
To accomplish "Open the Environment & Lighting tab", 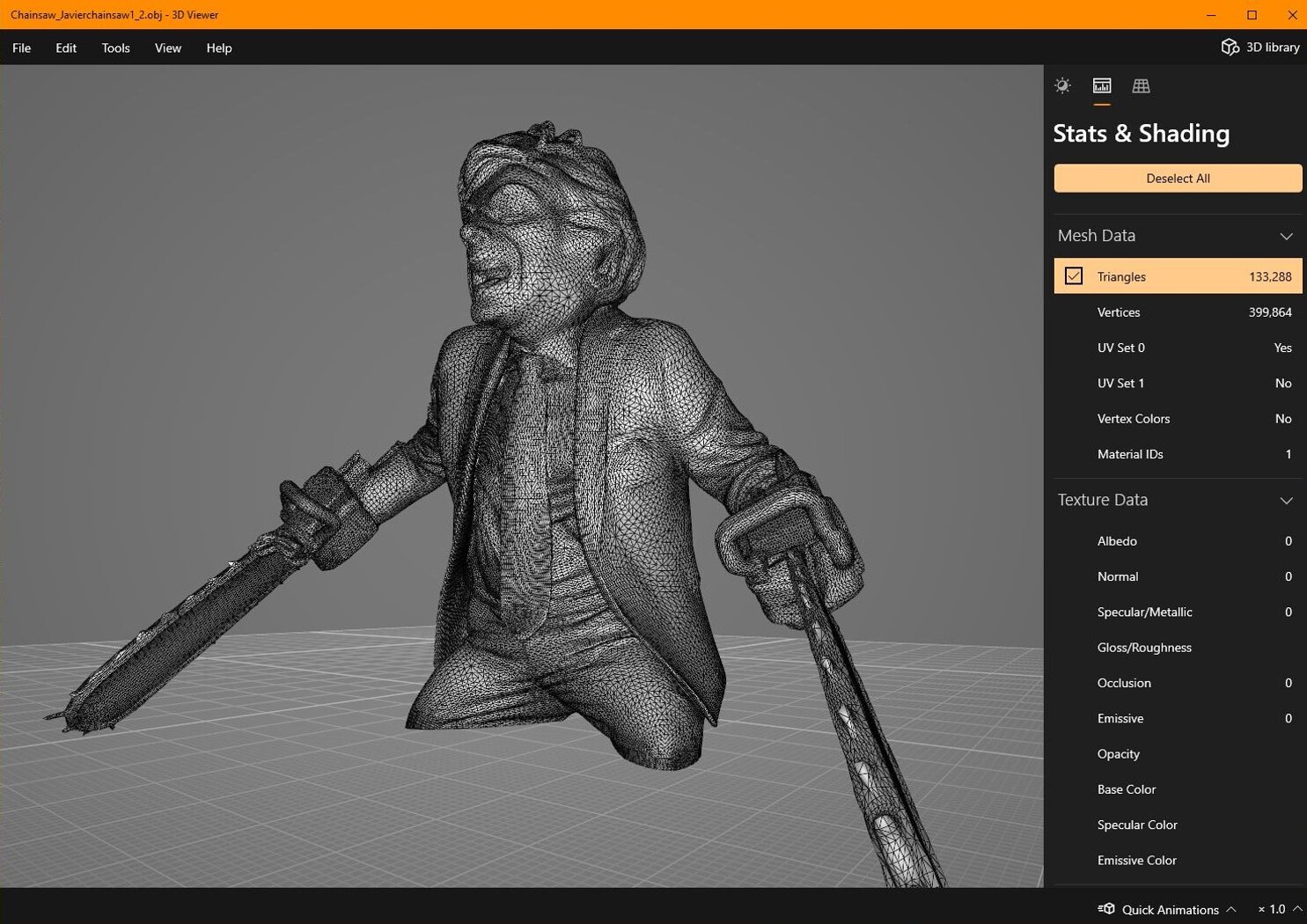I will (1062, 85).
